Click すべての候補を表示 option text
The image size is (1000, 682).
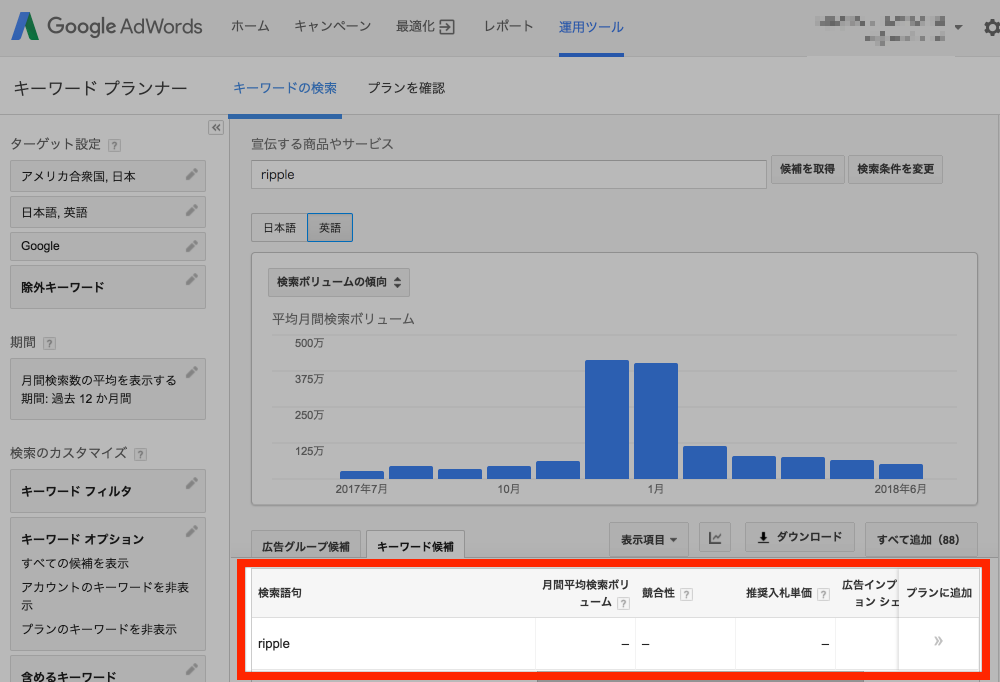(75, 563)
